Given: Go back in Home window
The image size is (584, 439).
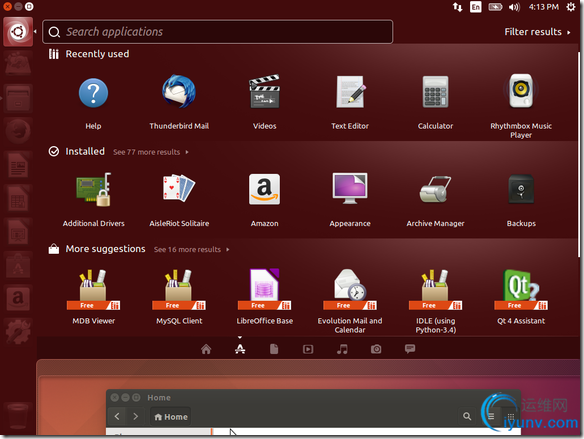Looking at the screenshot, I should coord(117,416).
